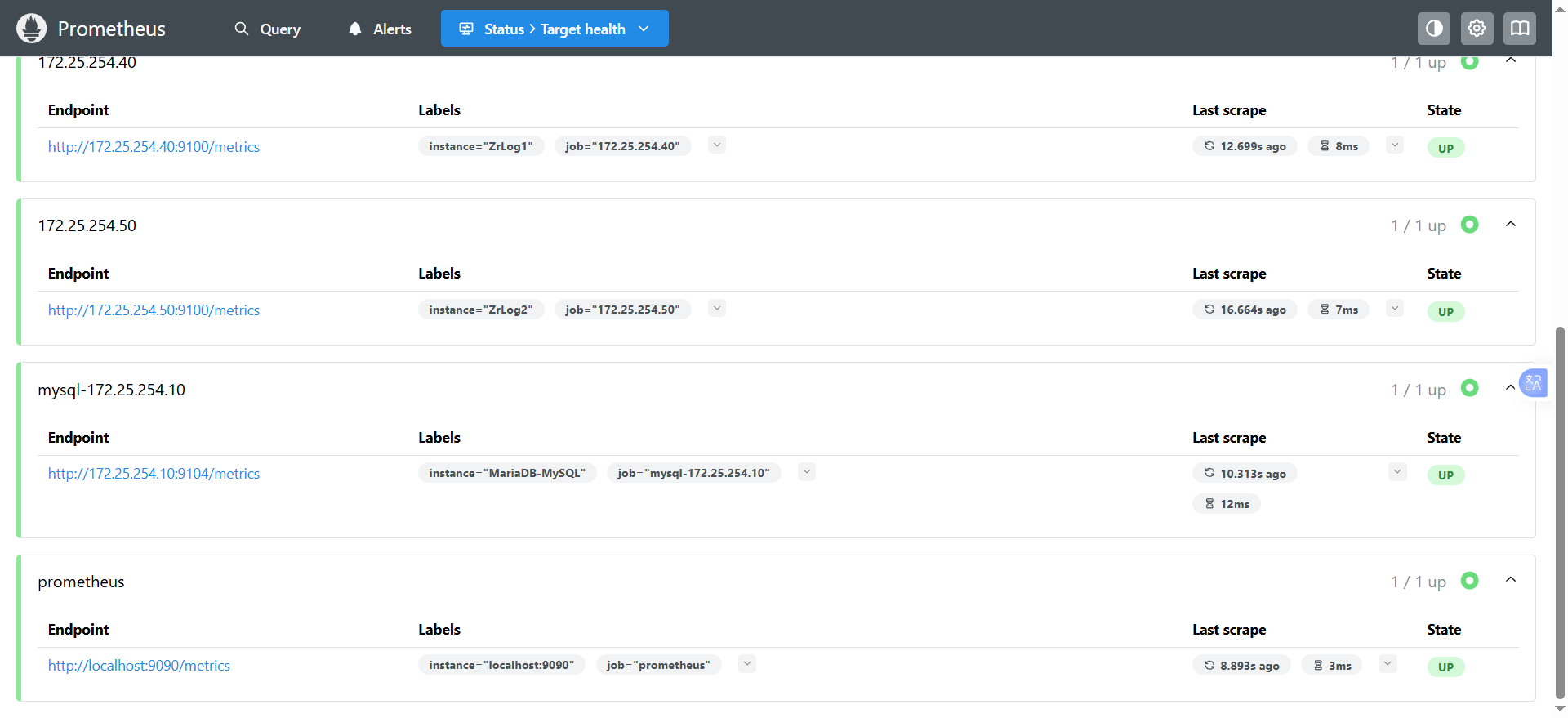
Task: Expand labels for ZrLog2 target
Action: pos(717,309)
